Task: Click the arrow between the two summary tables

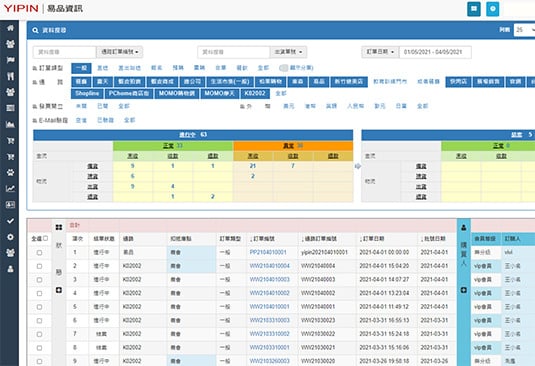Action: 358,166
